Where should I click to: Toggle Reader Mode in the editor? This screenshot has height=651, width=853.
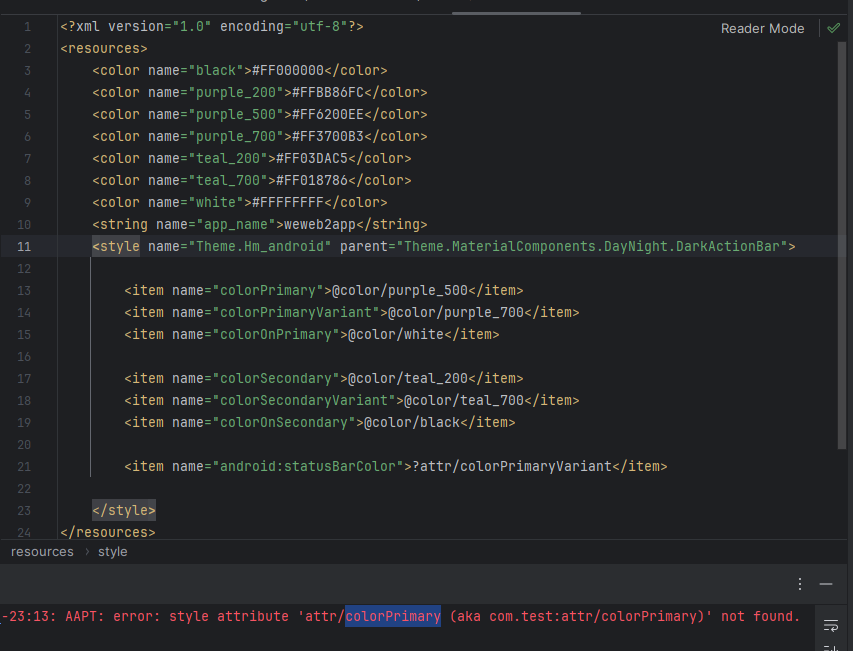click(x=762, y=28)
